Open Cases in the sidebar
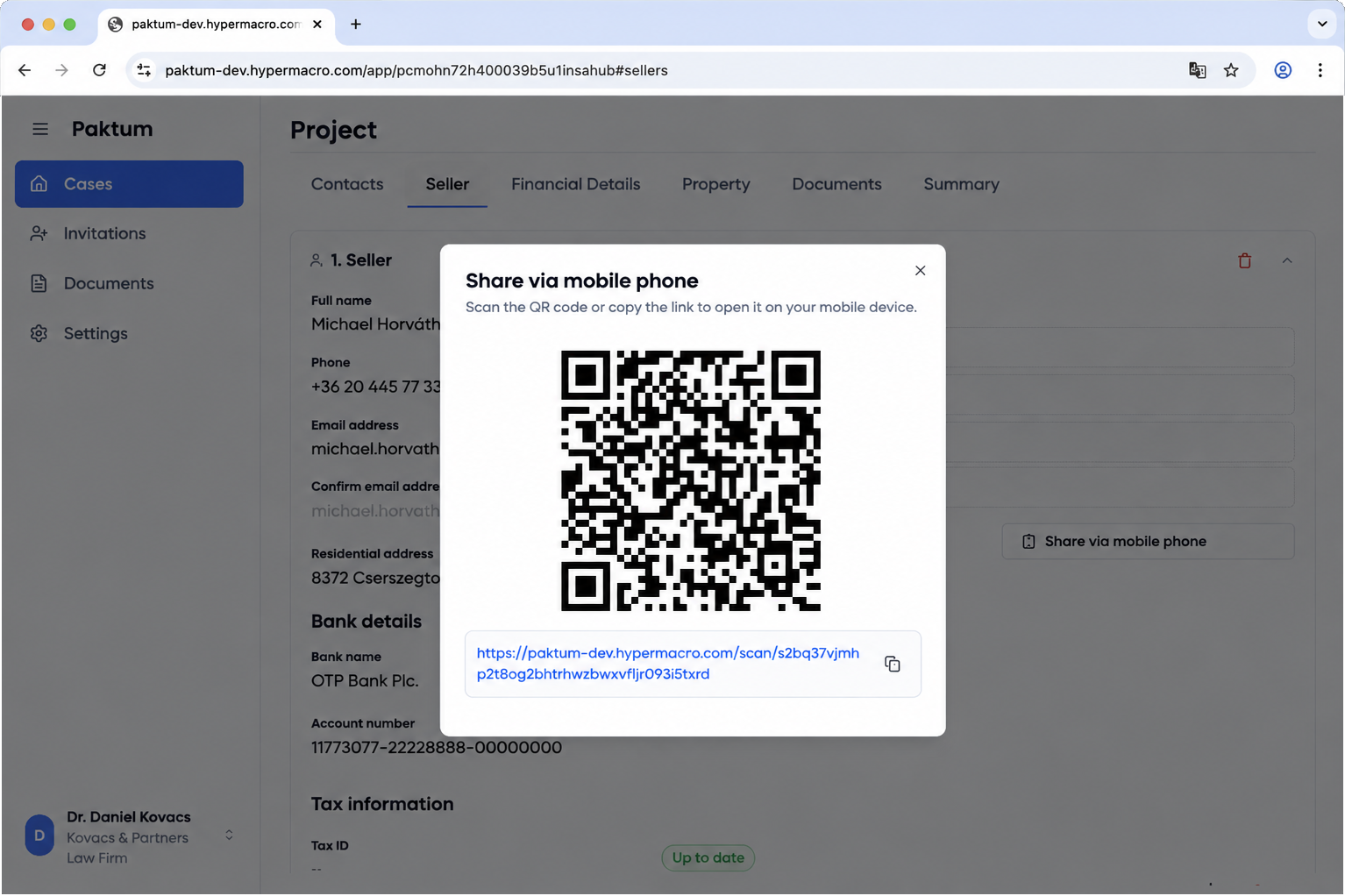Screen dimensions: 1345x896 coord(129,184)
